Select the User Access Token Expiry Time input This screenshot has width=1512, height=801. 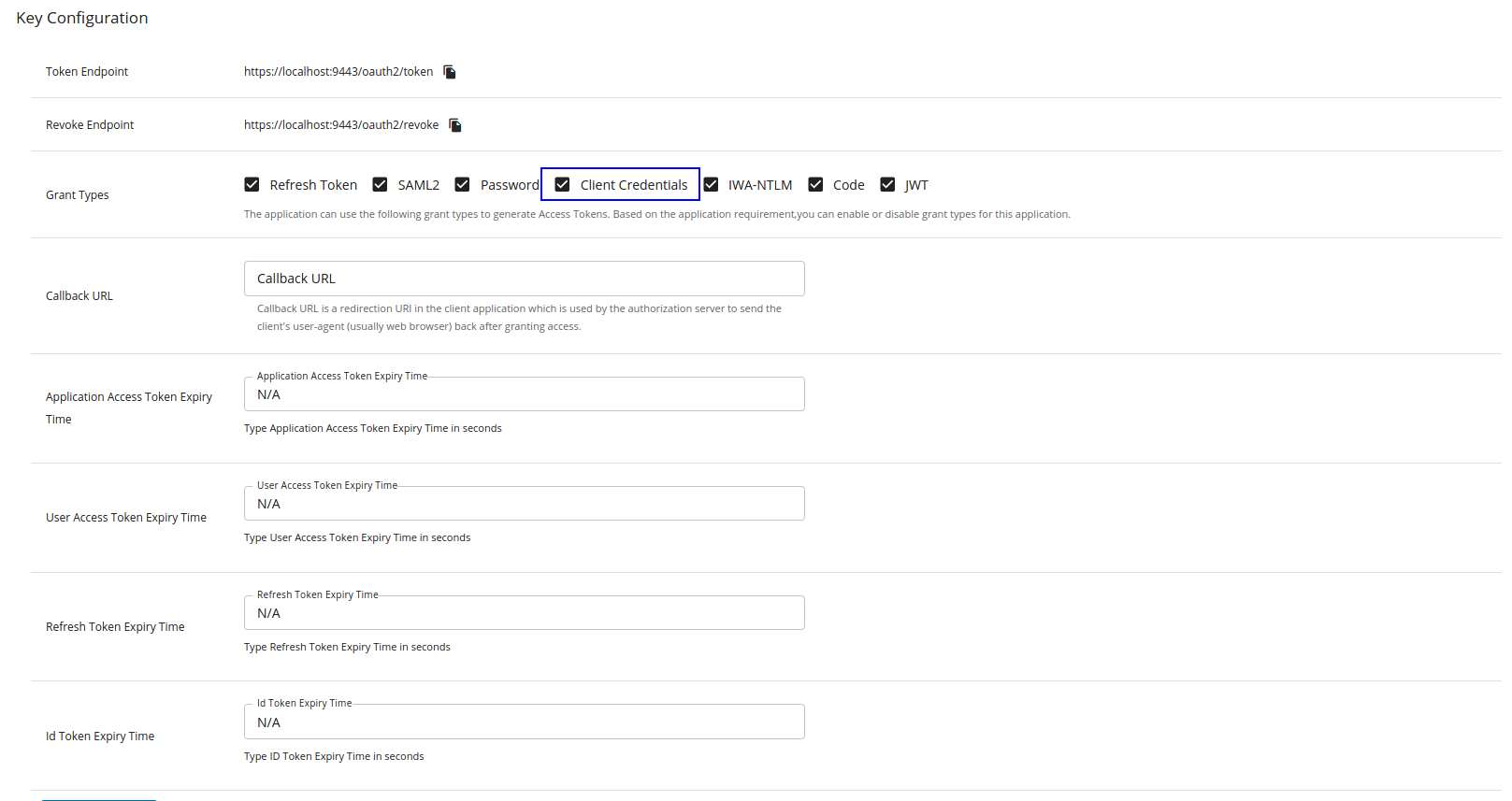point(524,504)
